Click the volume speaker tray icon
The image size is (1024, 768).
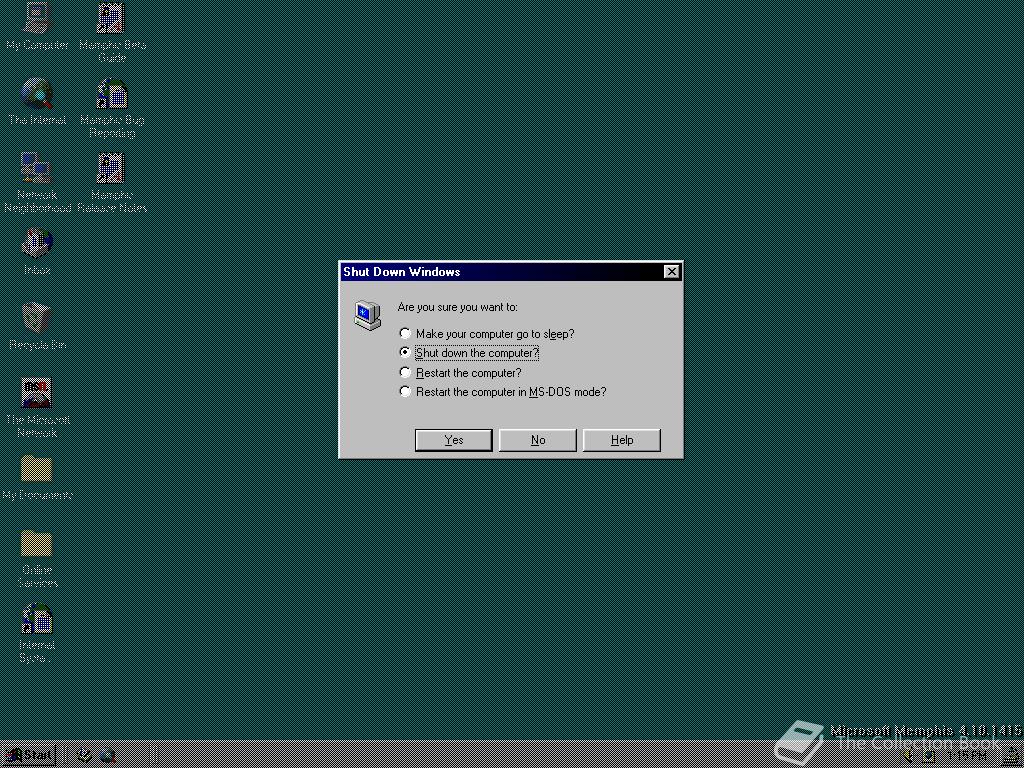click(x=906, y=756)
